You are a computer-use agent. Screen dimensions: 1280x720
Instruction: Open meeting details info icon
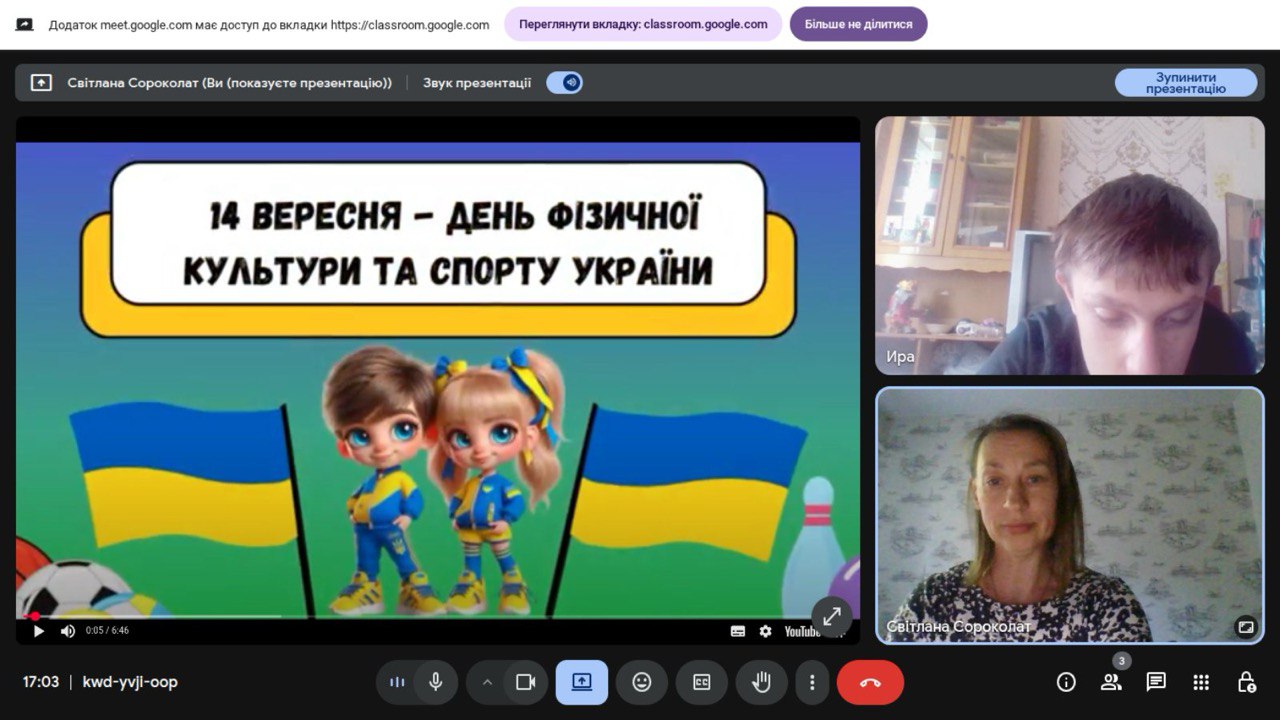(1066, 682)
